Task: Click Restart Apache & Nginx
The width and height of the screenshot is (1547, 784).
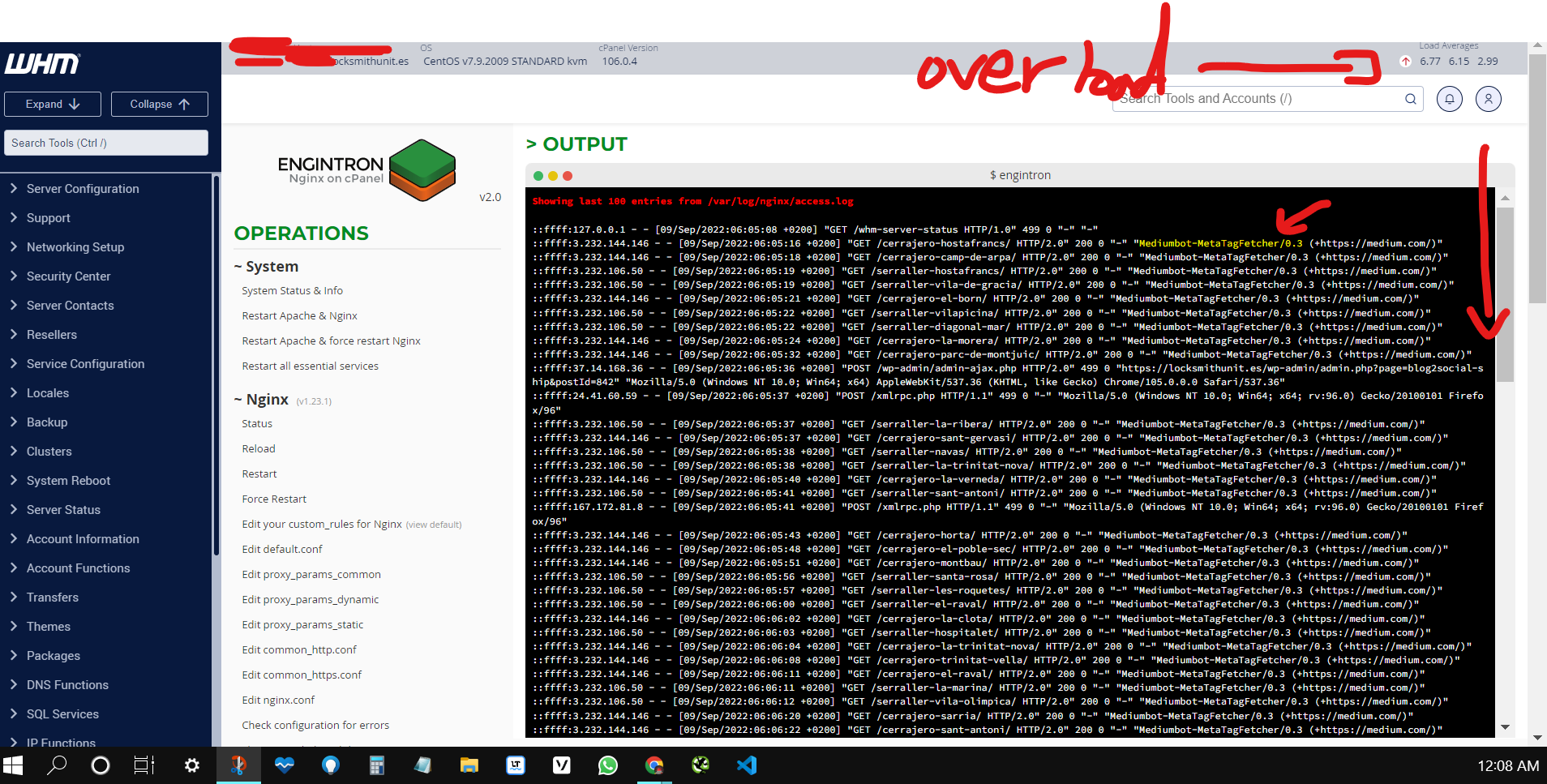Action: click(299, 315)
